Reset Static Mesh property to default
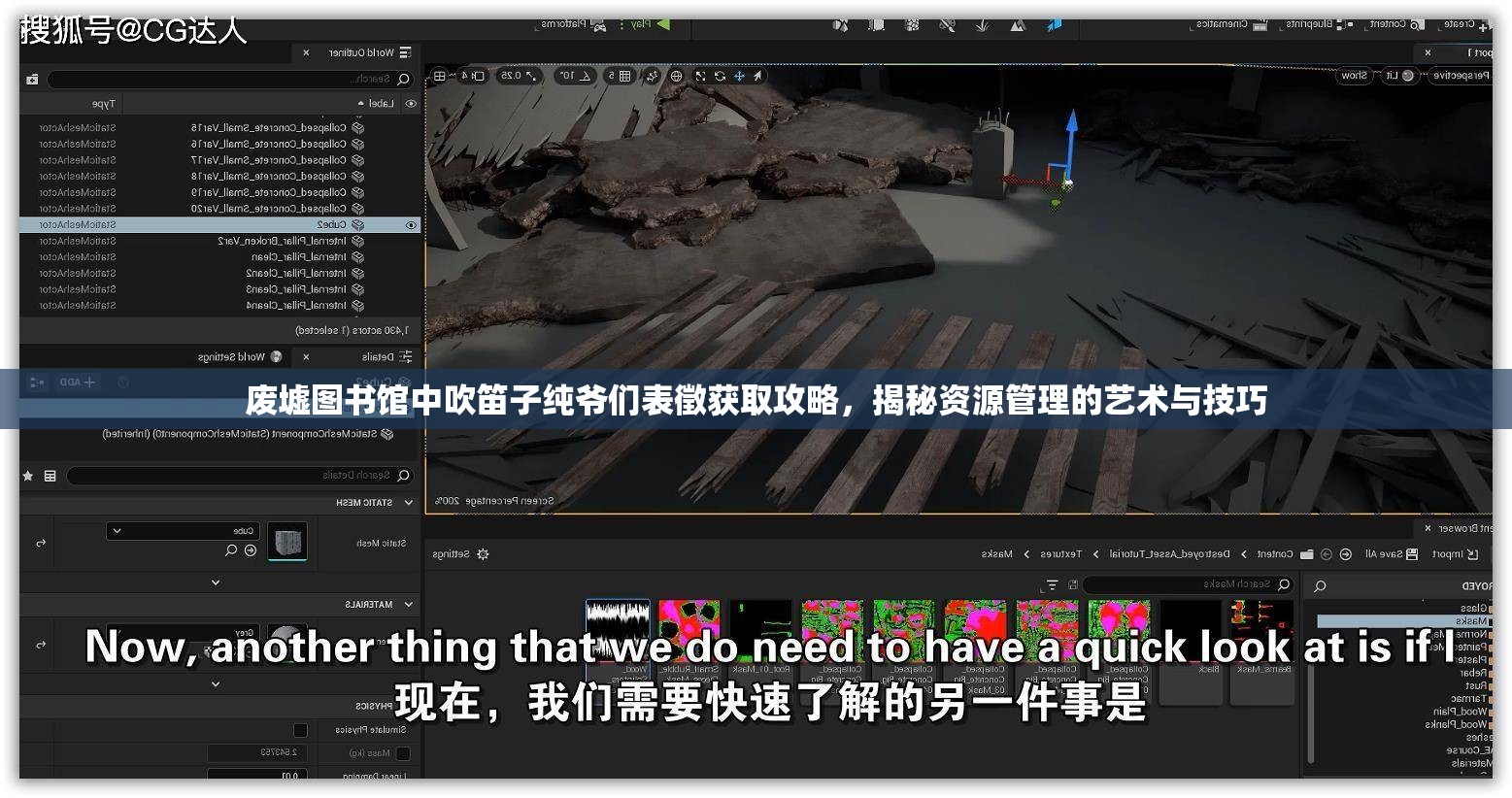The width and height of the screenshot is (1512, 798). [x=41, y=544]
